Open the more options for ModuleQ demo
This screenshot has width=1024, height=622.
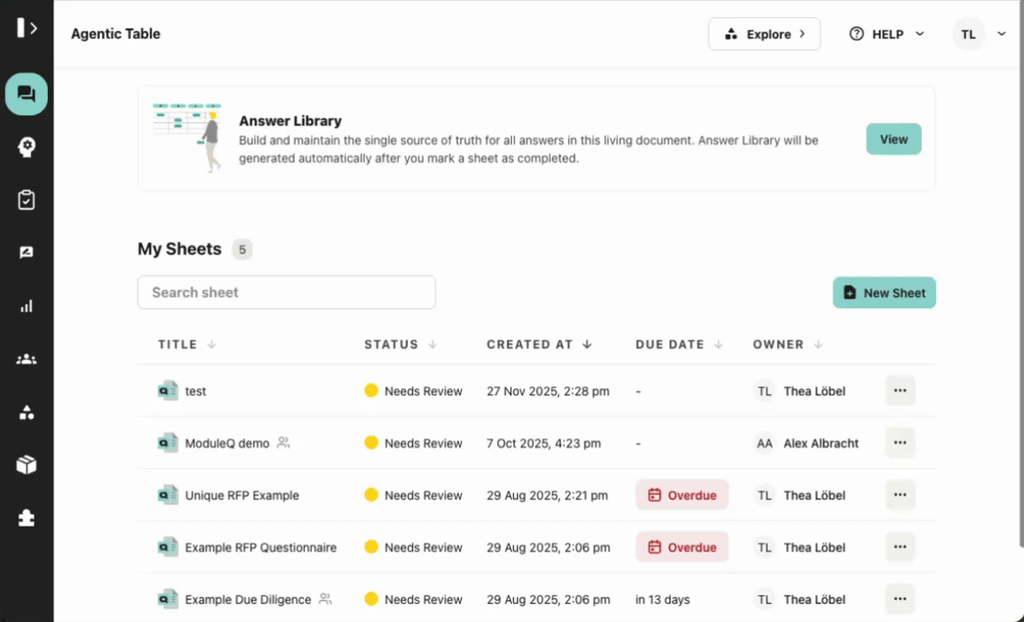[x=900, y=443]
